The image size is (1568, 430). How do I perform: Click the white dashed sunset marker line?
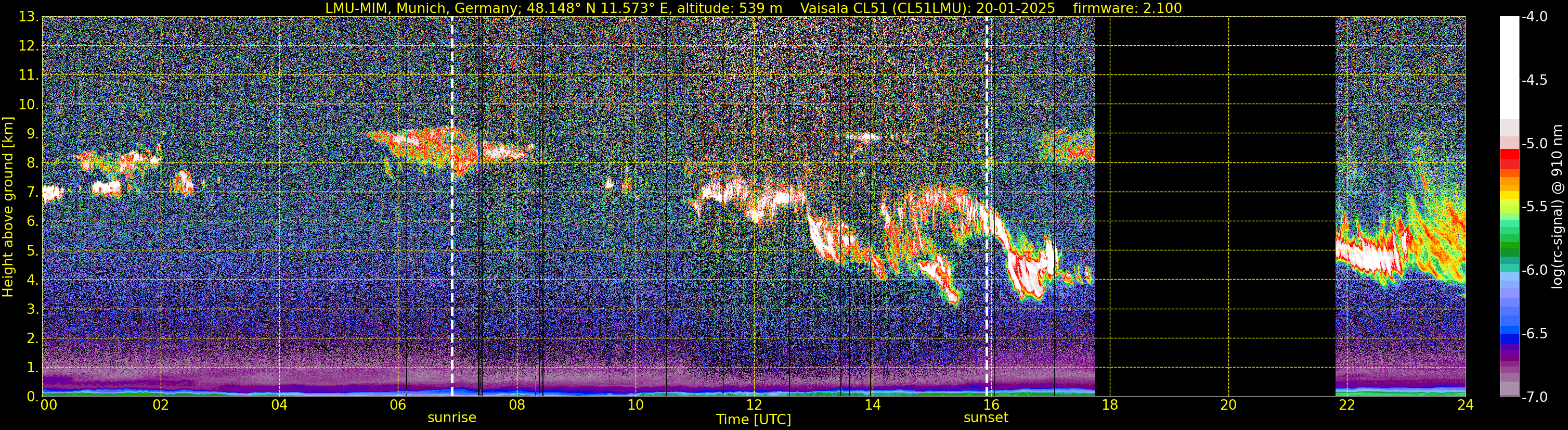[986, 207]
